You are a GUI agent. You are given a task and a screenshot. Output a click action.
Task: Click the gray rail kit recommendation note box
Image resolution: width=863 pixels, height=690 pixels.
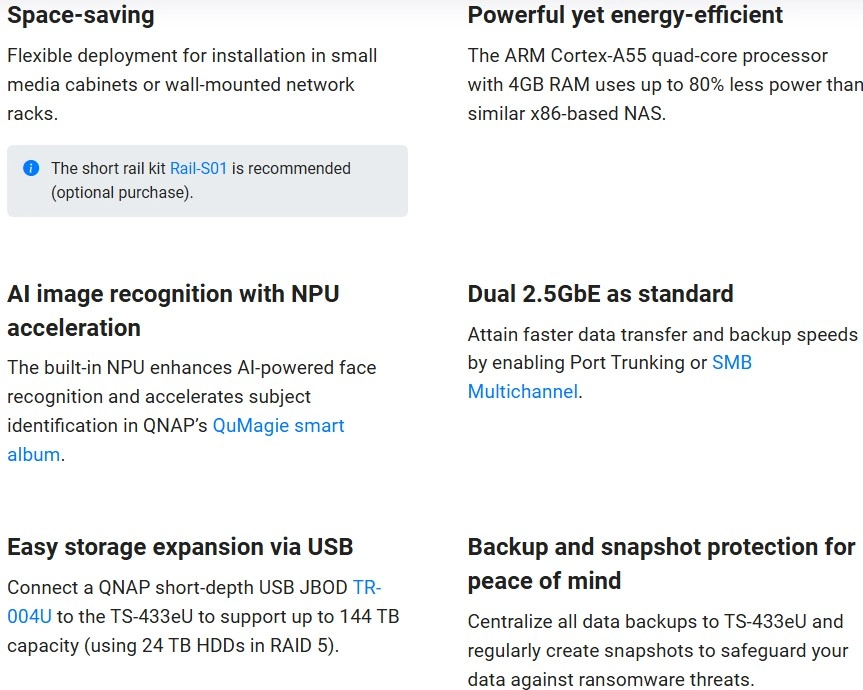coord(207,181)
